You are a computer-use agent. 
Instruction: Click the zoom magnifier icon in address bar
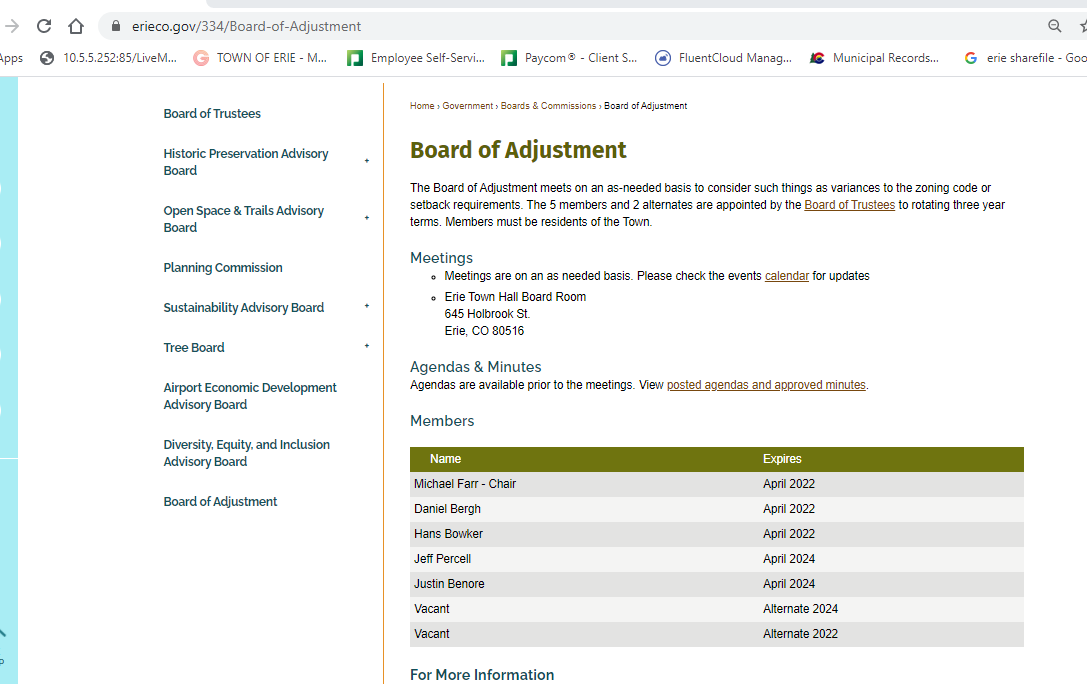click(x=1055, y=26)
